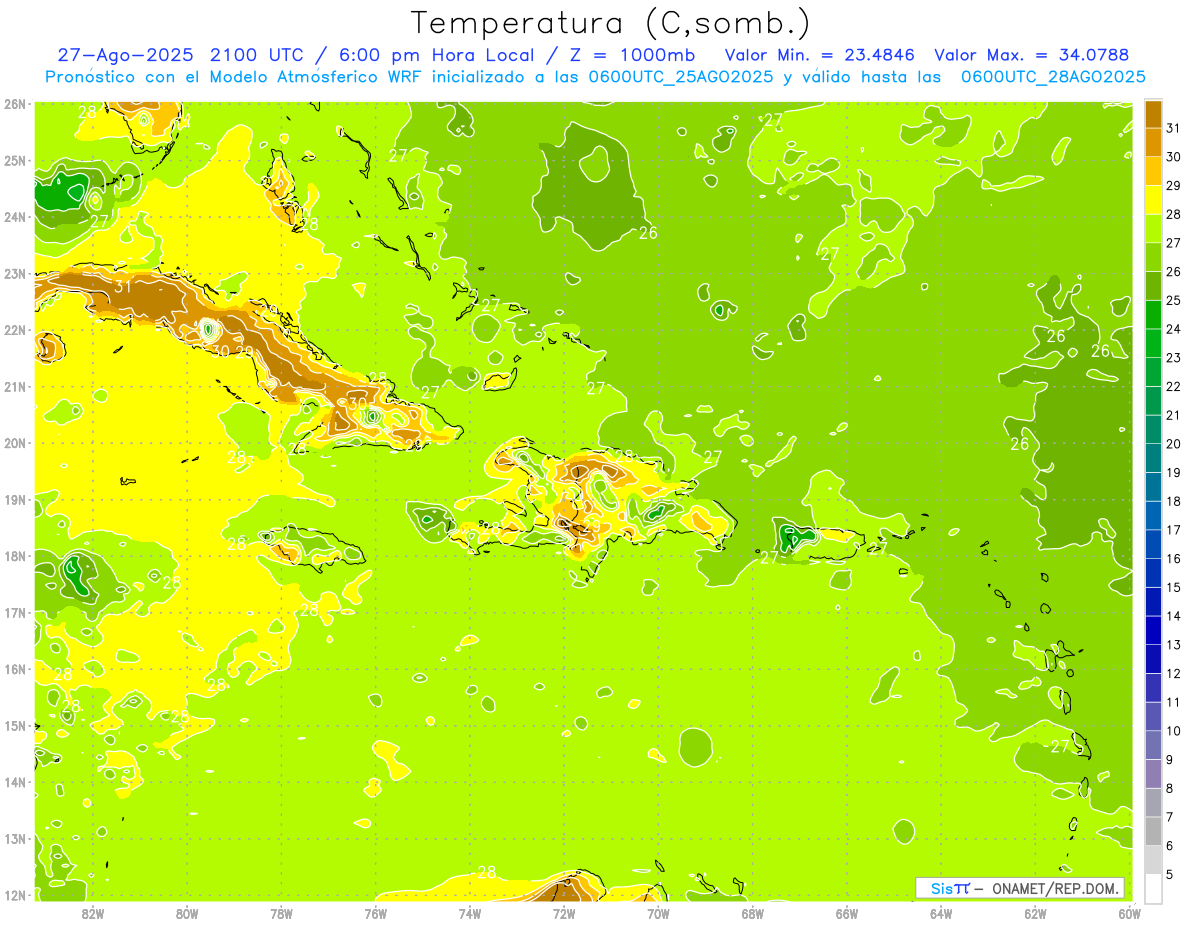Pick the grey legend swatch between 6 and 7
The width and height of the screenshot is (1200, 927).
[x=1154, y=831]
